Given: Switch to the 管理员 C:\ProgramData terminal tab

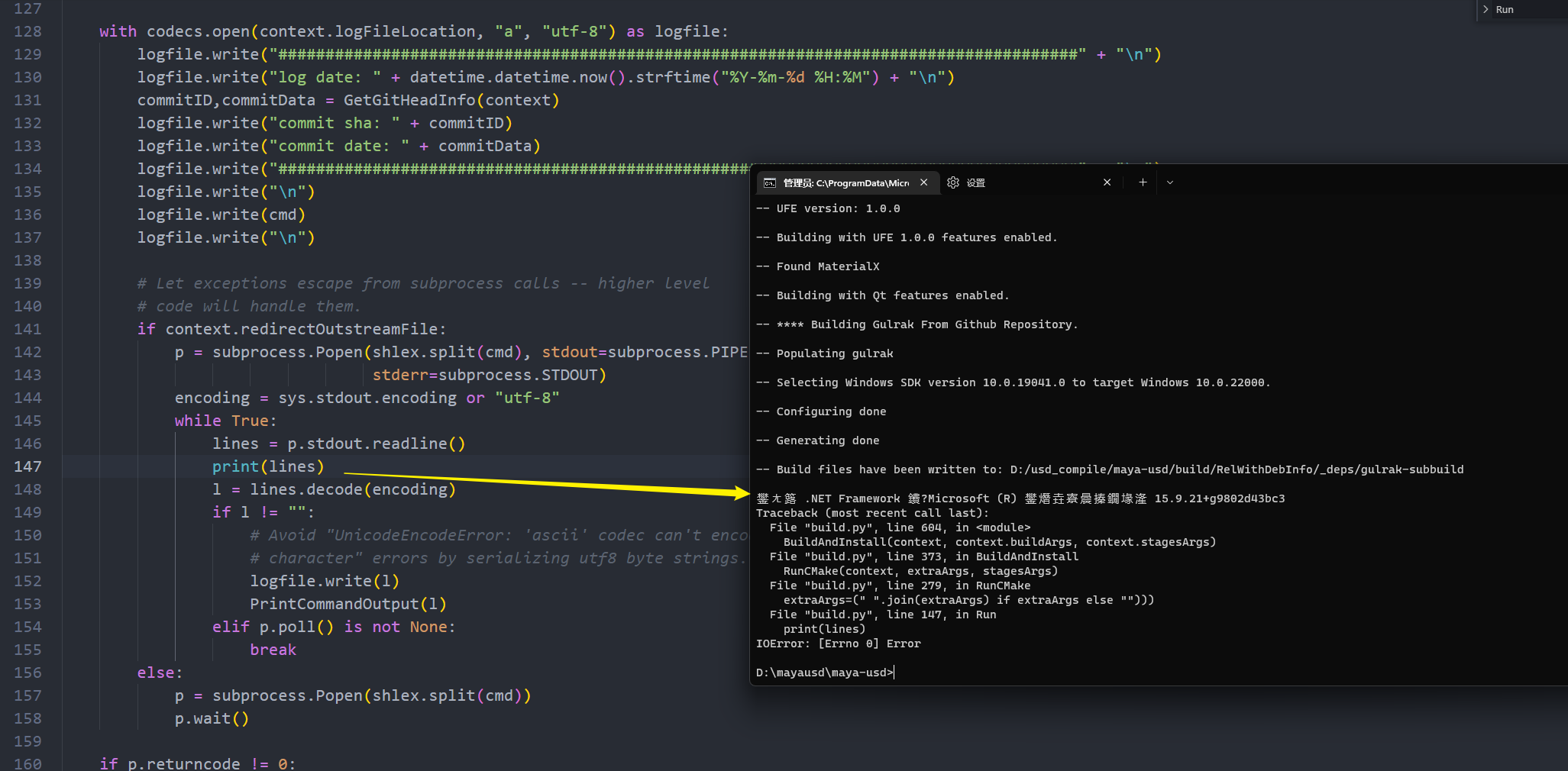Looking at the screenshot, I should click(845, 182).
